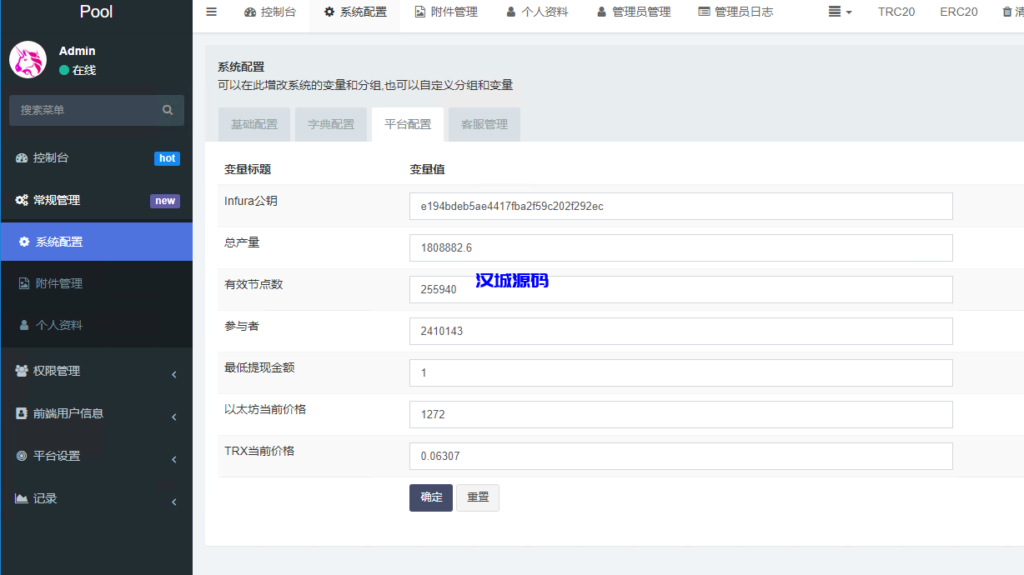
Task: Click the 参与者 input field
Action: pos(680,331)
